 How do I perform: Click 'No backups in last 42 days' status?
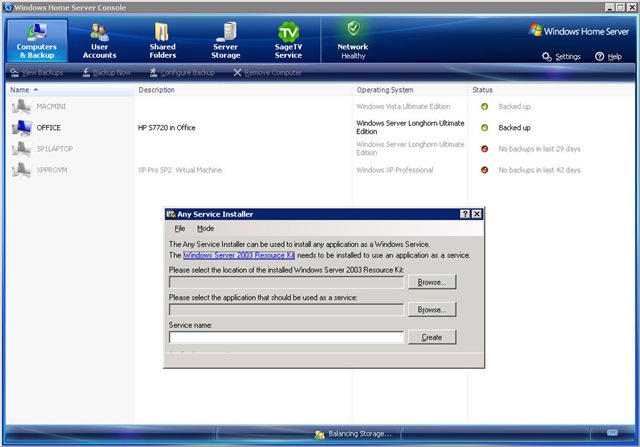click(539, 170)
